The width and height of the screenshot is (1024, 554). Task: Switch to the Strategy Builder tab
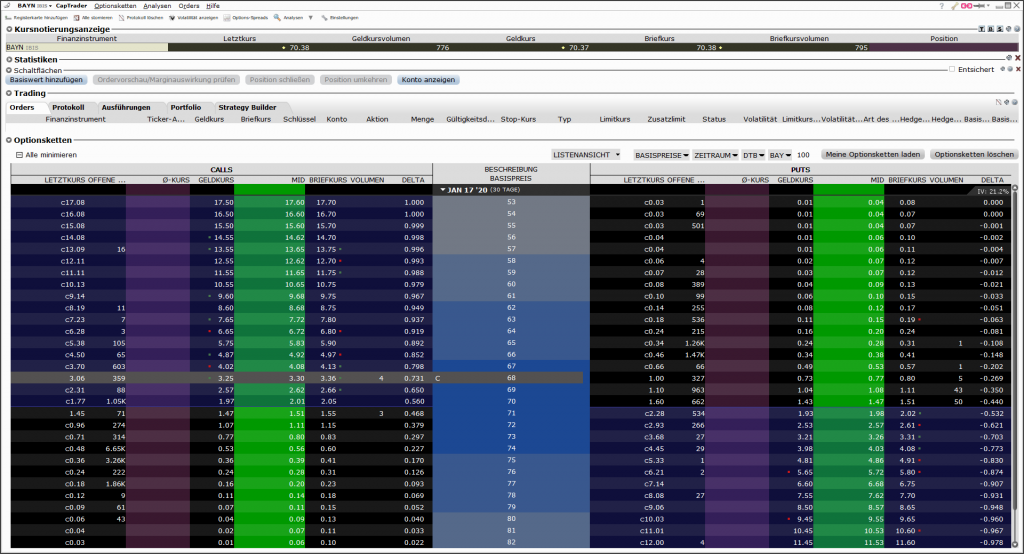247,107
